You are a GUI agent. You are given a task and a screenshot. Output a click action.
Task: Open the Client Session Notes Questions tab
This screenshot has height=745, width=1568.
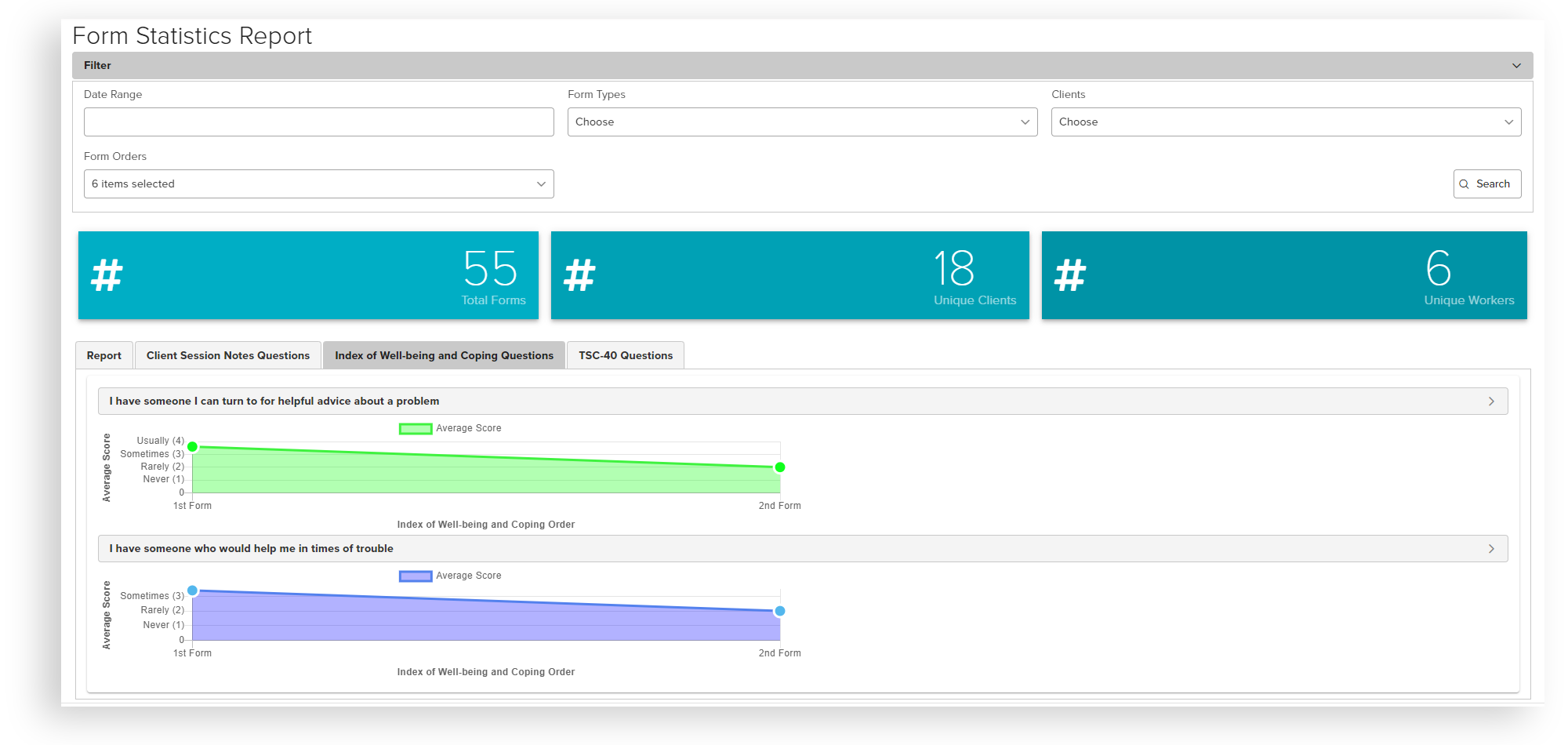[x=228, y=356]
